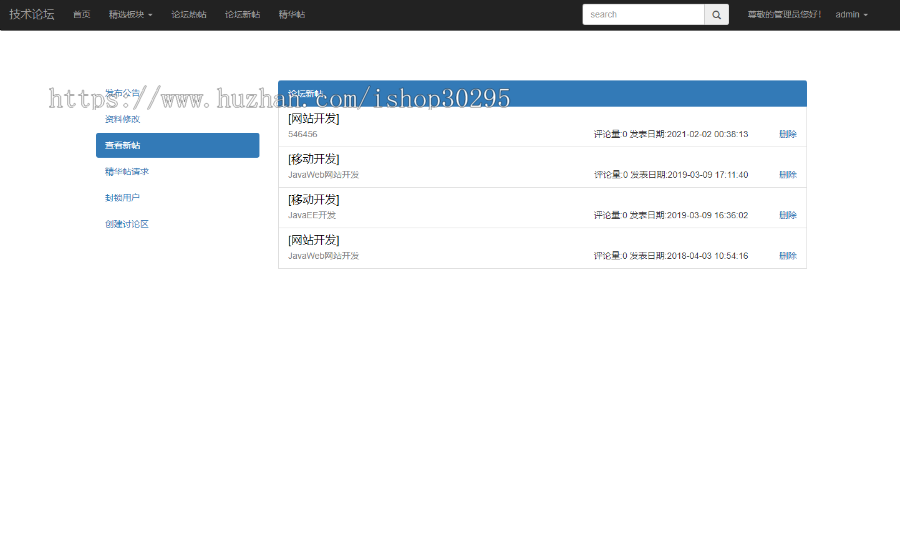Open 论坛新帖 from the navbar

(x=242, y=15)
